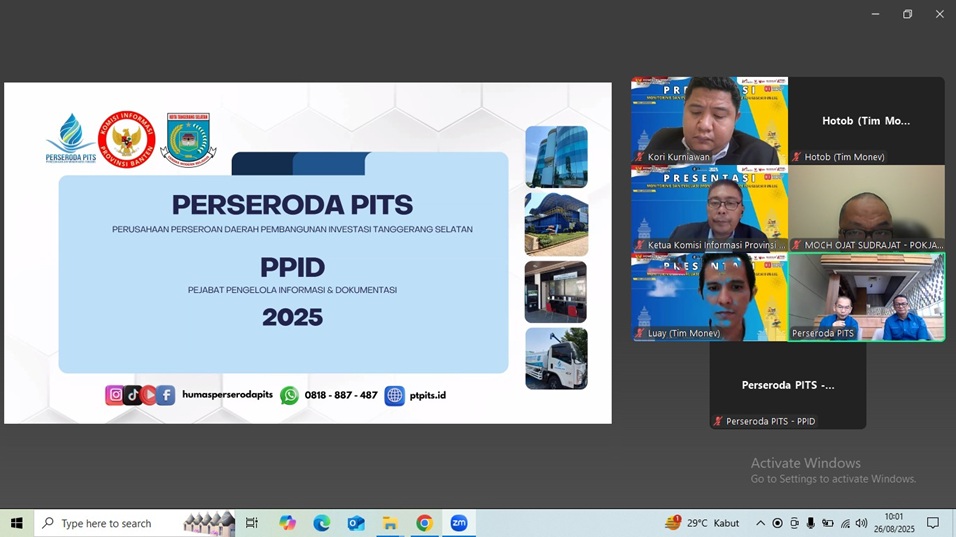The height and width of the screenshot is (537, 956).
Task: Switch to Google Chrome on the taskbar
Action: click(x=424, y=523)
